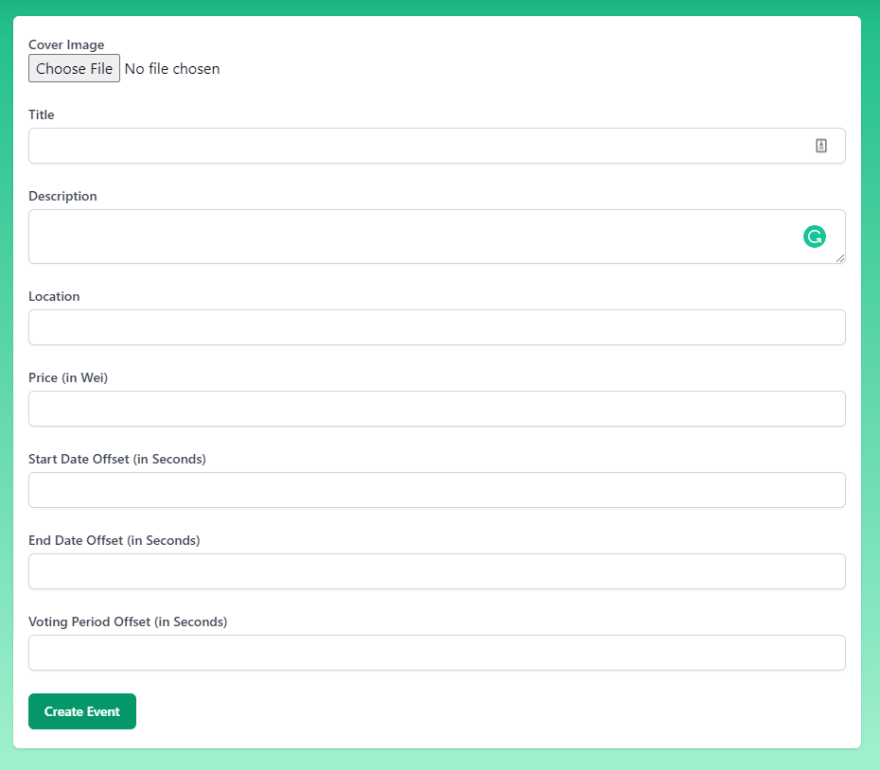Click 'Start Date Offset (in Seconds)' label
The image size is (880, 770).
[117, 459]
